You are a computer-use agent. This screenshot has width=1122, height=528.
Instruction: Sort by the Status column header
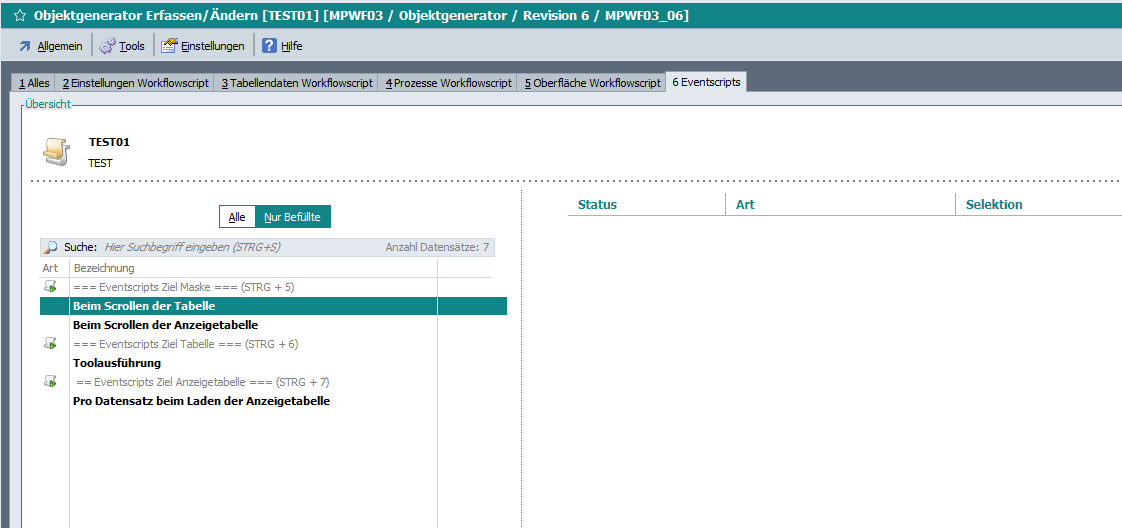click(597, 205)
